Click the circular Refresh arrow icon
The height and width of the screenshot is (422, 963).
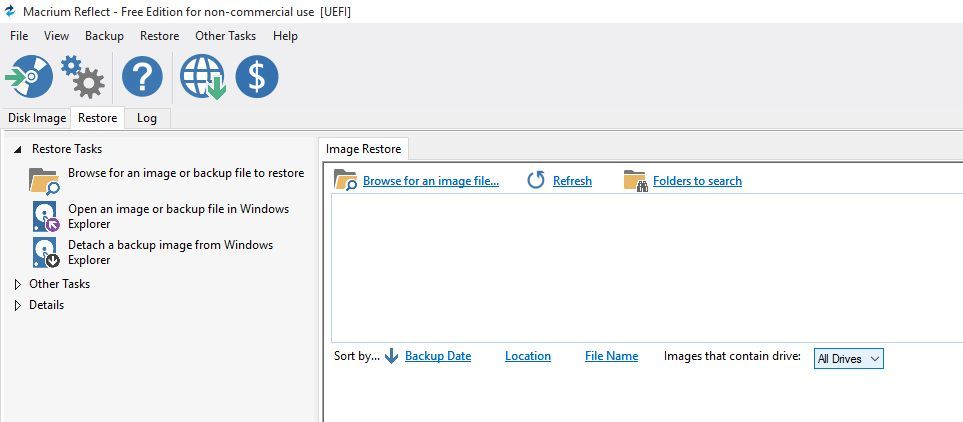click(536, 181)
